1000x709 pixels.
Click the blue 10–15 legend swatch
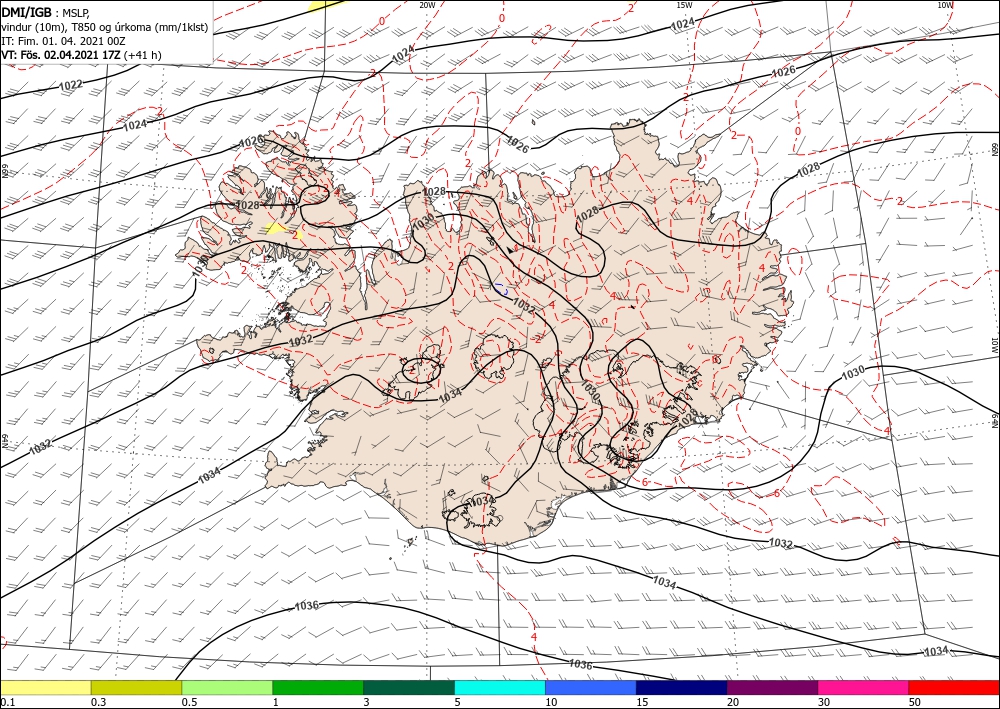pos(591,687)
